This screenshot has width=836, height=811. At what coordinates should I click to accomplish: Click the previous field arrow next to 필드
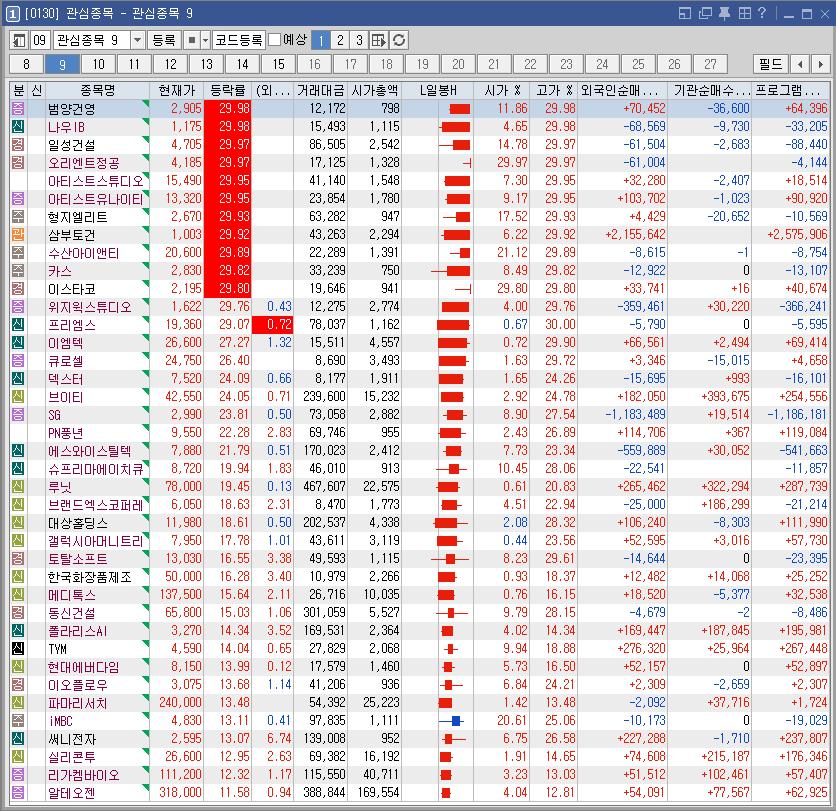click(800, 65)
